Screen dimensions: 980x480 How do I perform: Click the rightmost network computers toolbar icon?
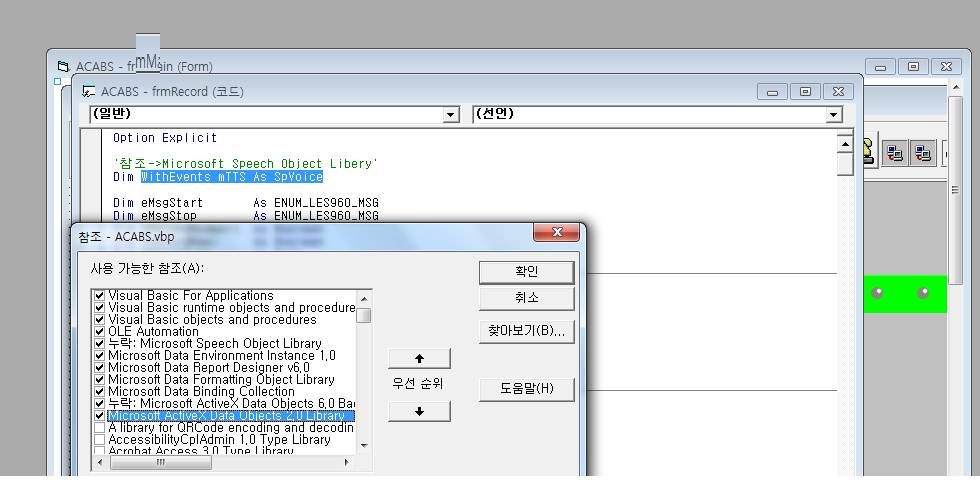pos(923,153)
